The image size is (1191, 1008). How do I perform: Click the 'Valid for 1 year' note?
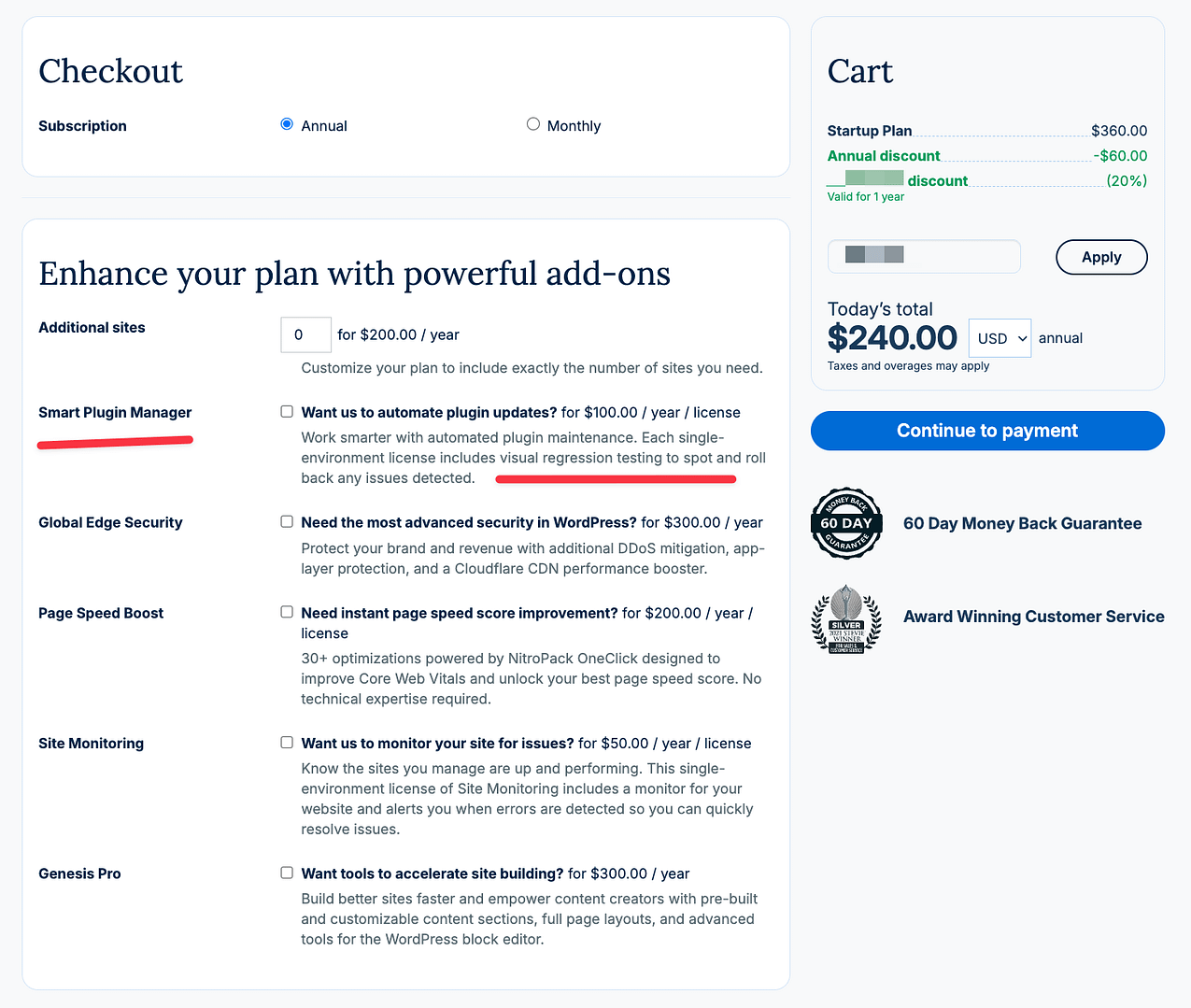(x=866, y=197)
